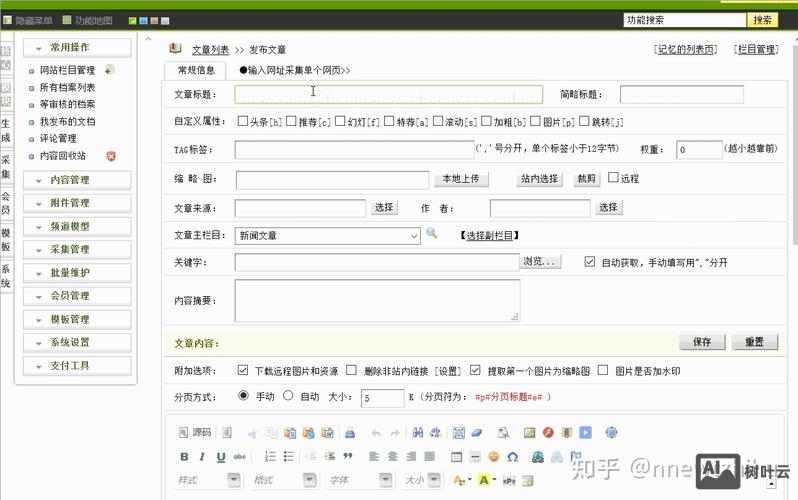The width and height of the screenshot is (798, 500).
Task: Click the undo arrow in editor toolbar
Action: click(376, 433)
